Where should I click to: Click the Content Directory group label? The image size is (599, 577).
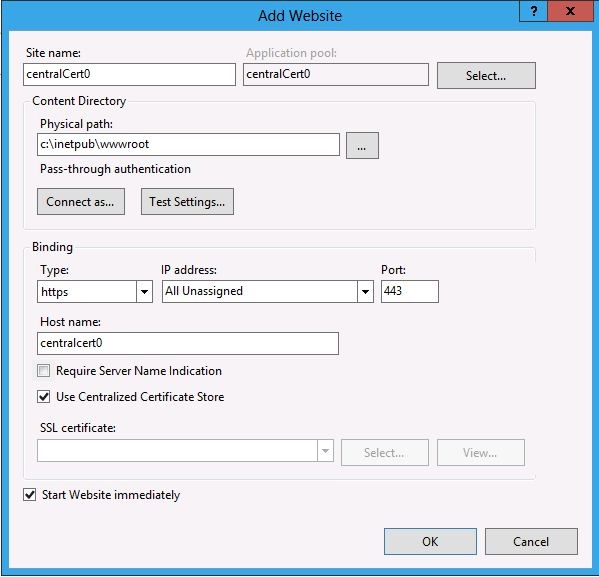[79, 101]
